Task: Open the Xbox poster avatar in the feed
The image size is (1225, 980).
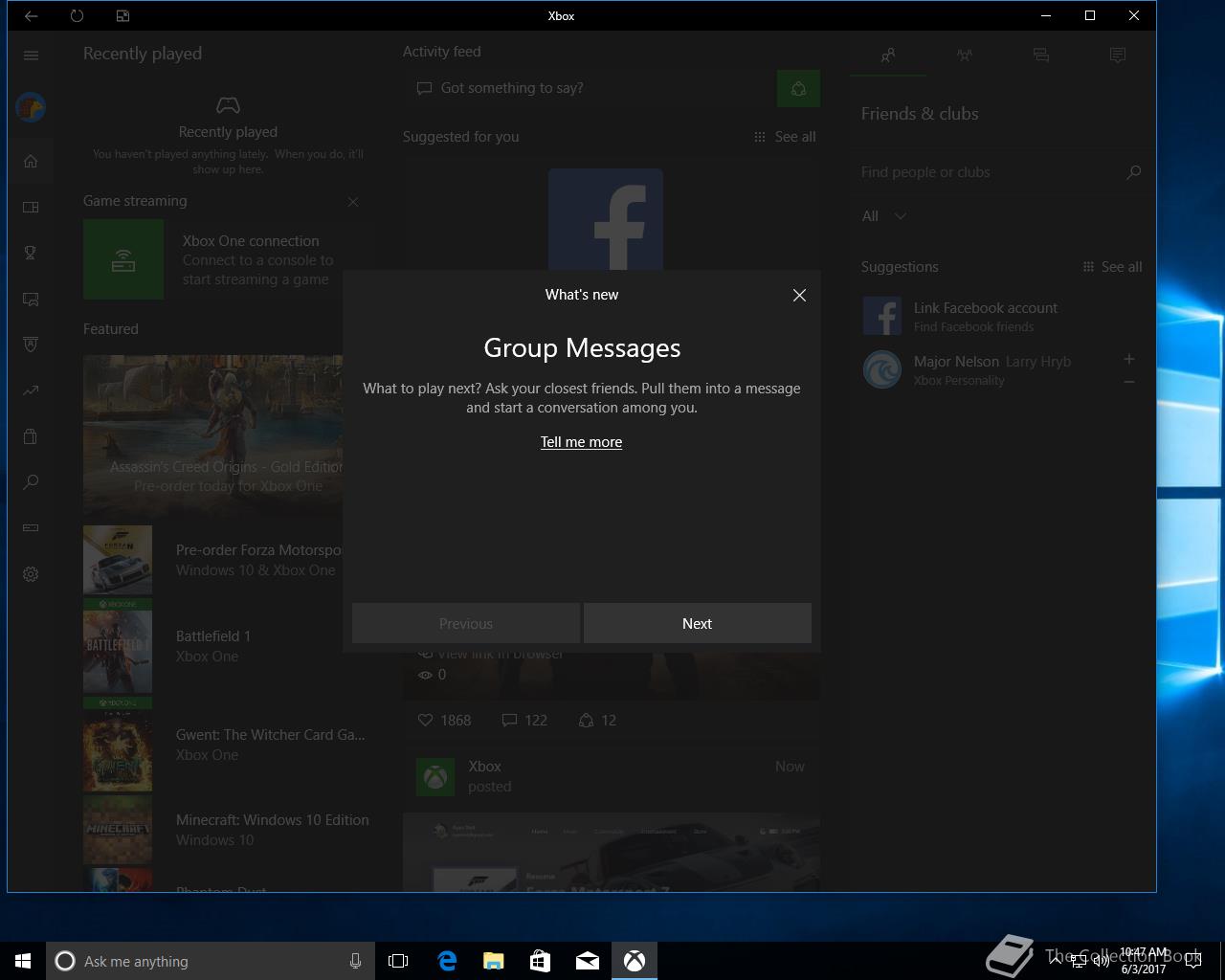Action: tap(435, 777)
